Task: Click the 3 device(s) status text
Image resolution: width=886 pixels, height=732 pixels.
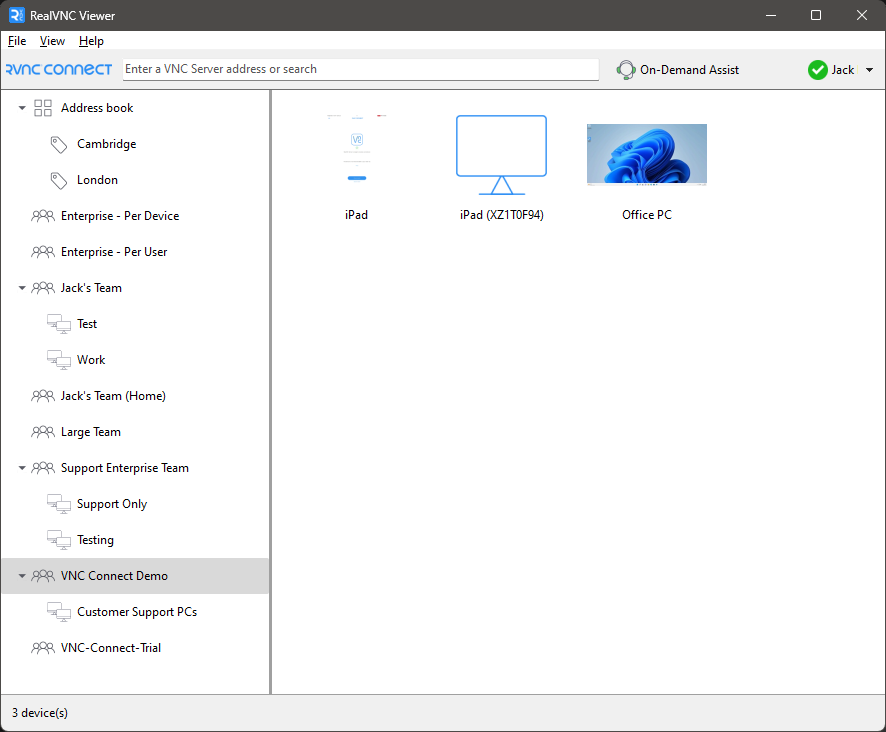Action: click(x=40, y=713)
